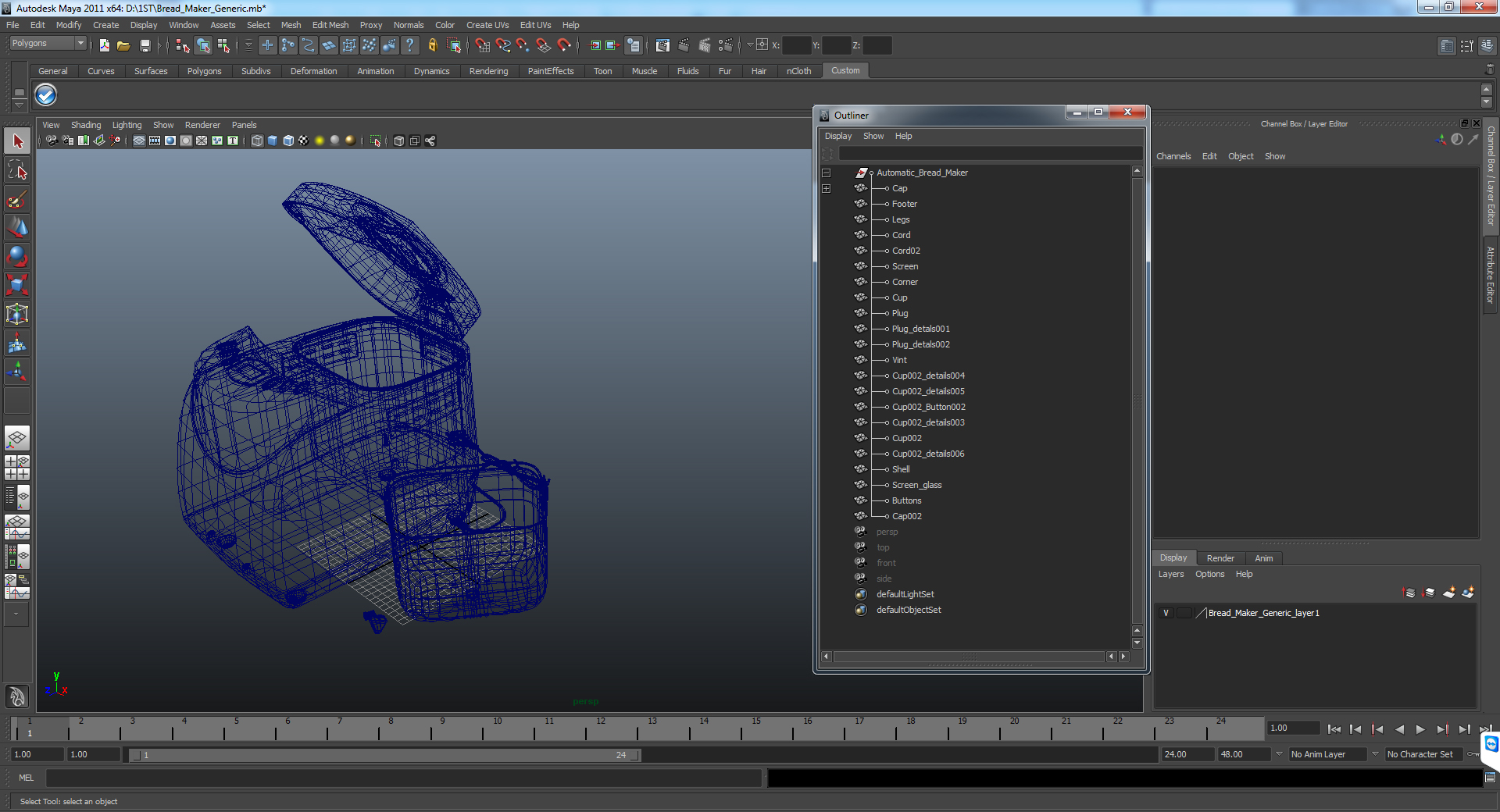Toggle wireframe display cube in viewport toolbar

coord(257,141)
